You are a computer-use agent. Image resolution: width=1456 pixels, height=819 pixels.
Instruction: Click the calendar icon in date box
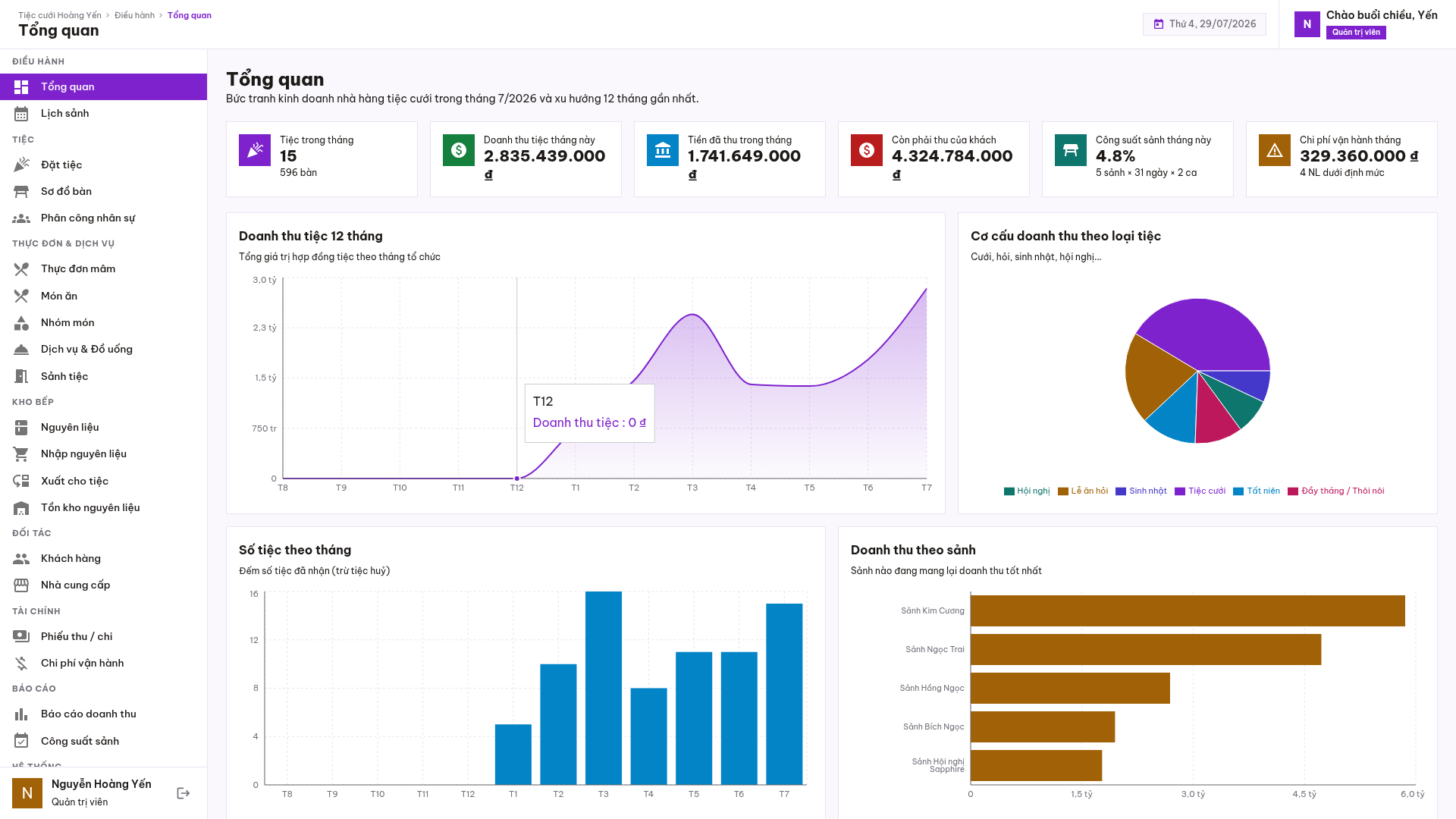point(1159,24)
